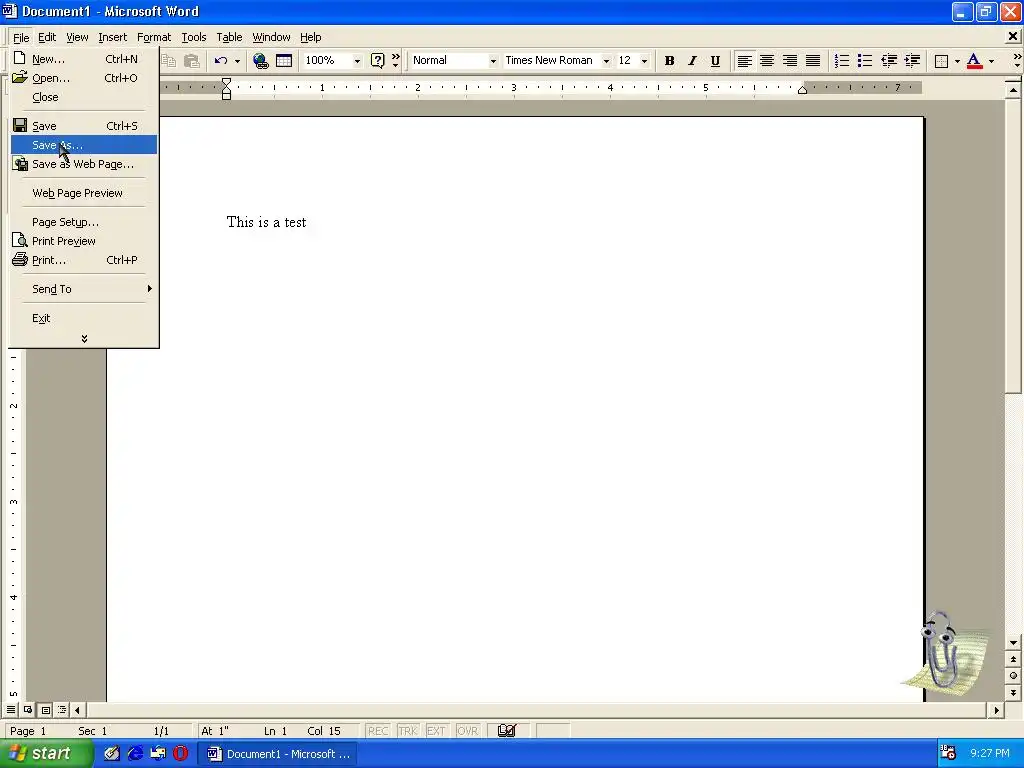Open the Times New Roman font dropdown
1024x768 pixels.
(606, 61)
